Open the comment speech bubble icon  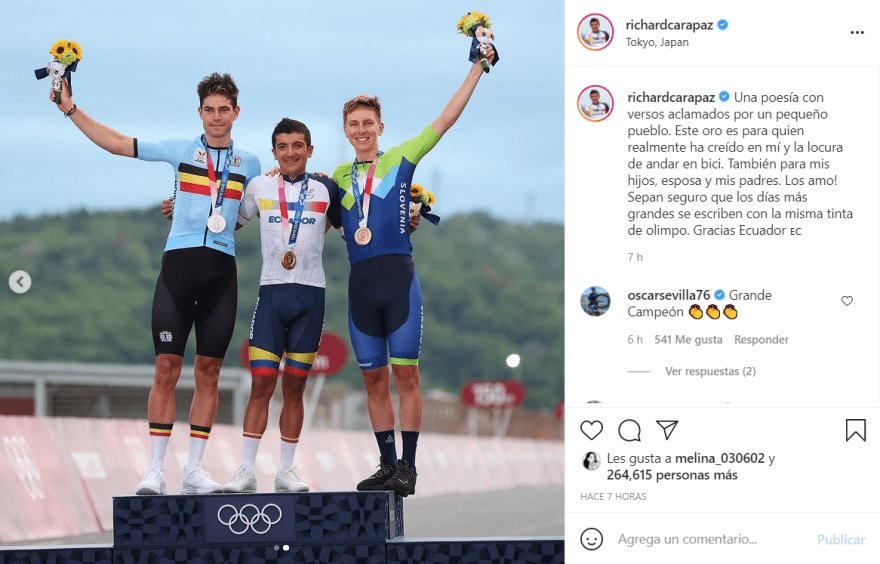[629, 430]
